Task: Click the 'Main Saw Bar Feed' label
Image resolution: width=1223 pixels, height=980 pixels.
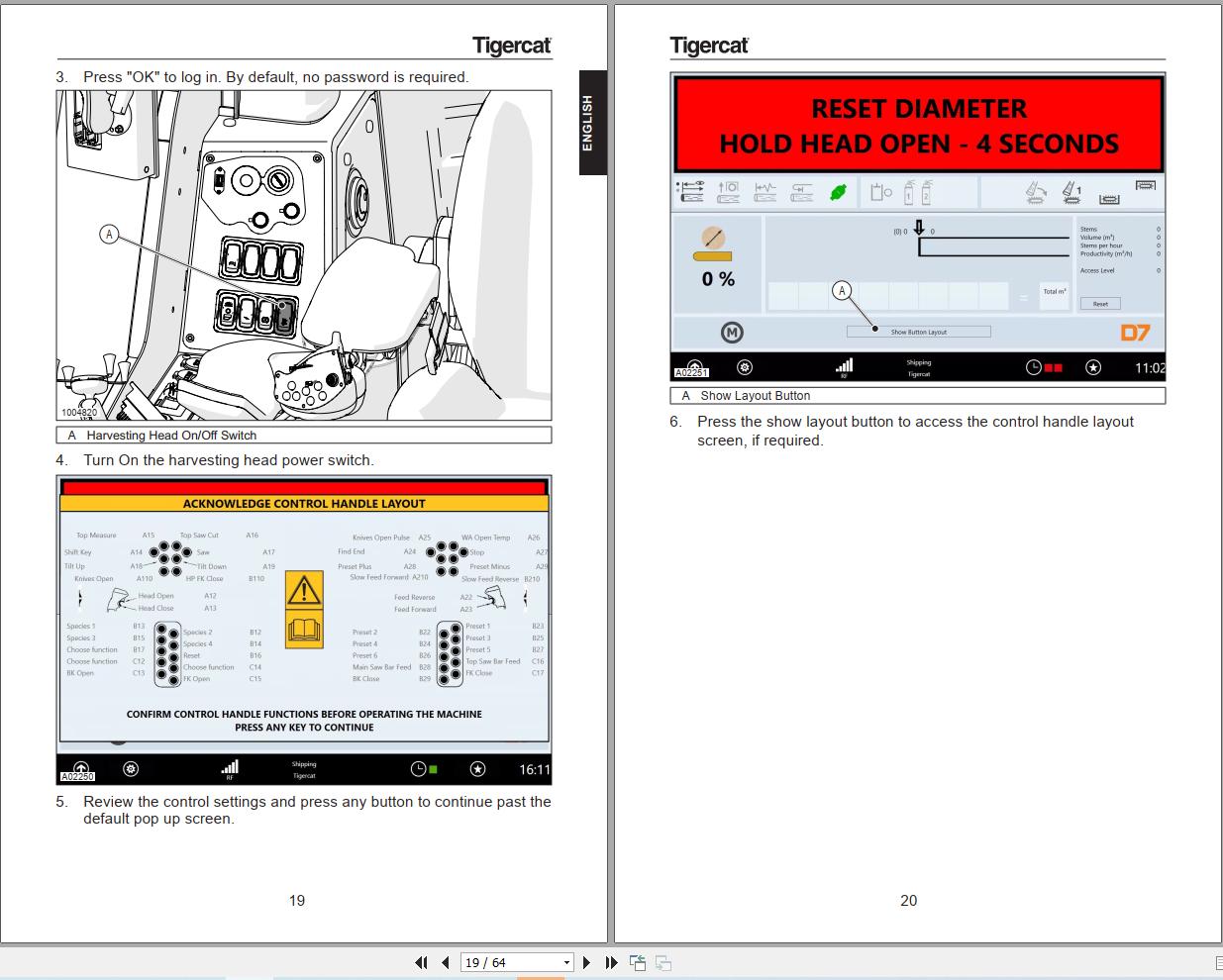Action: 381,667
